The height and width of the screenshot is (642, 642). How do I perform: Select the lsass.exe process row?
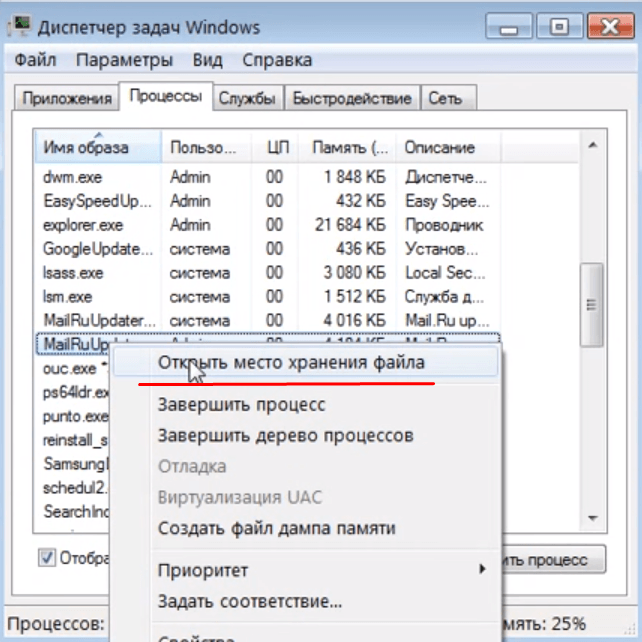point(267,273)
